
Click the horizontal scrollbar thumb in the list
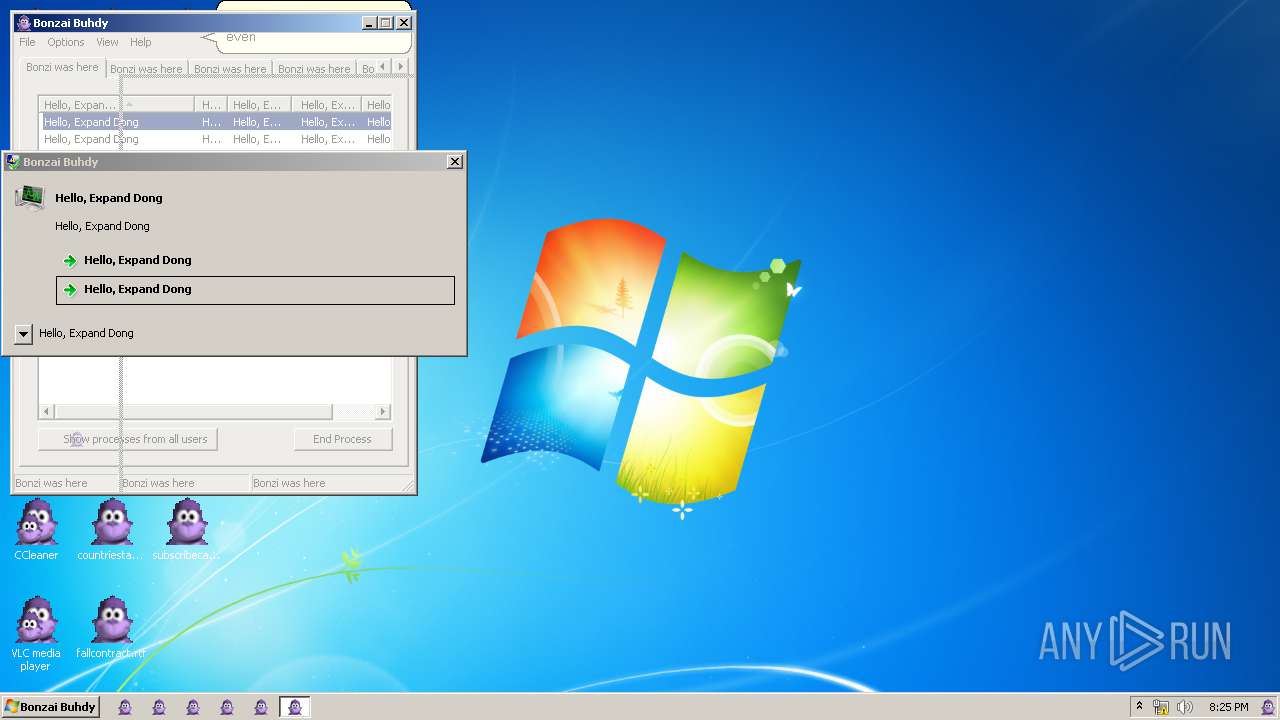point(193,412)
